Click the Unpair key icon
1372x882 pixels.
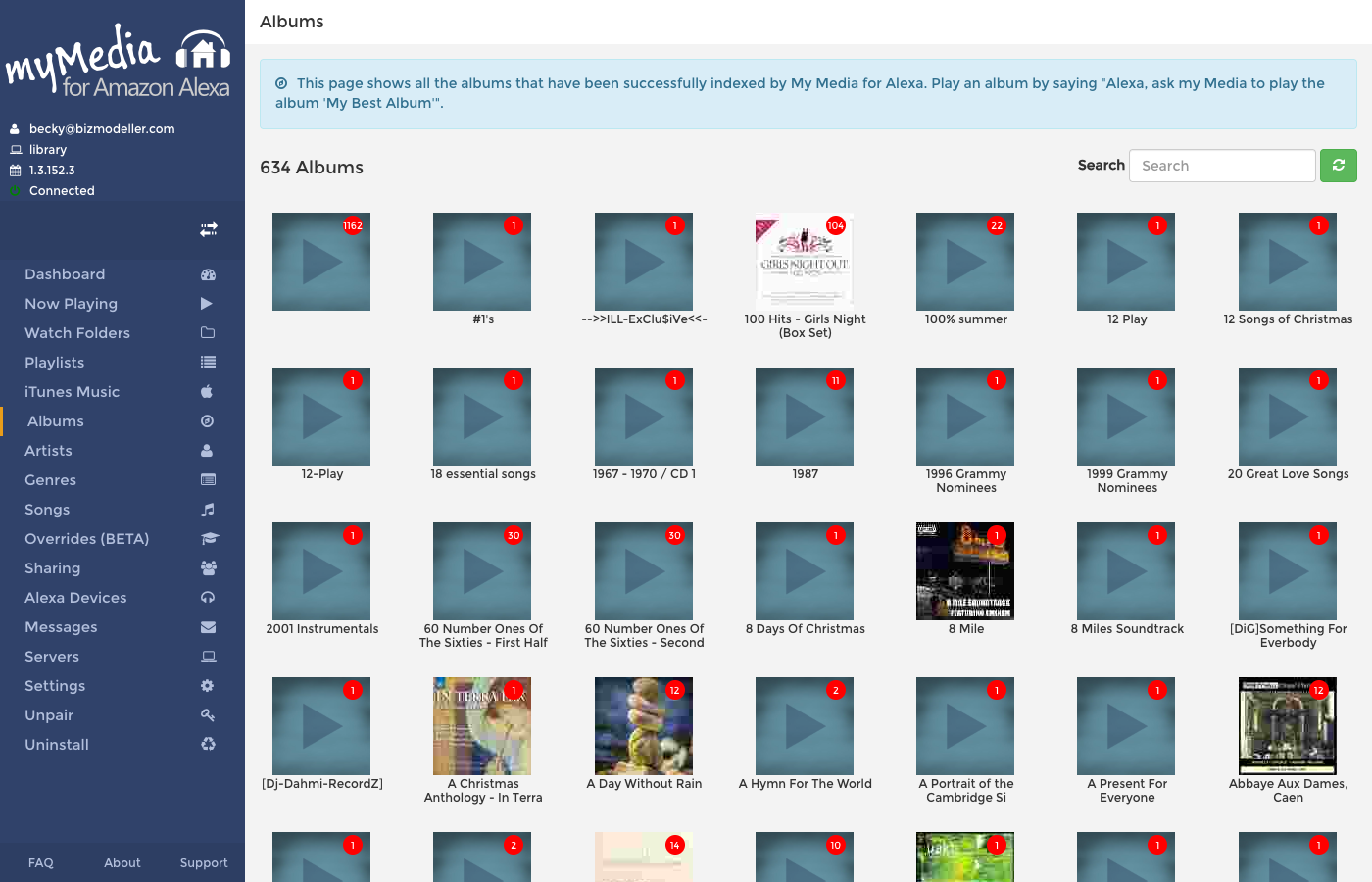click(x=206, y=714)
